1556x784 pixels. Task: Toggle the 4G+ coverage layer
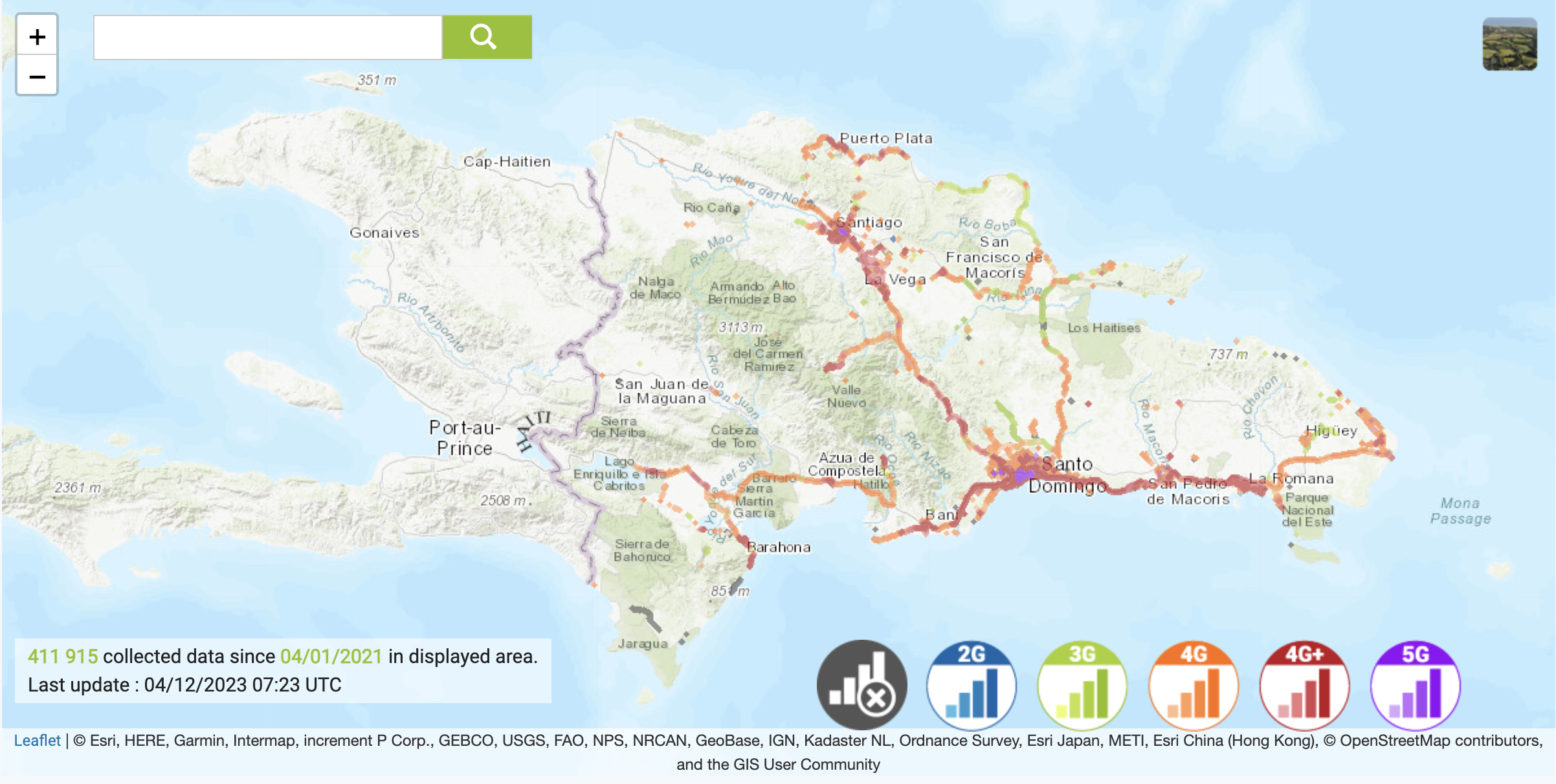1304,685
